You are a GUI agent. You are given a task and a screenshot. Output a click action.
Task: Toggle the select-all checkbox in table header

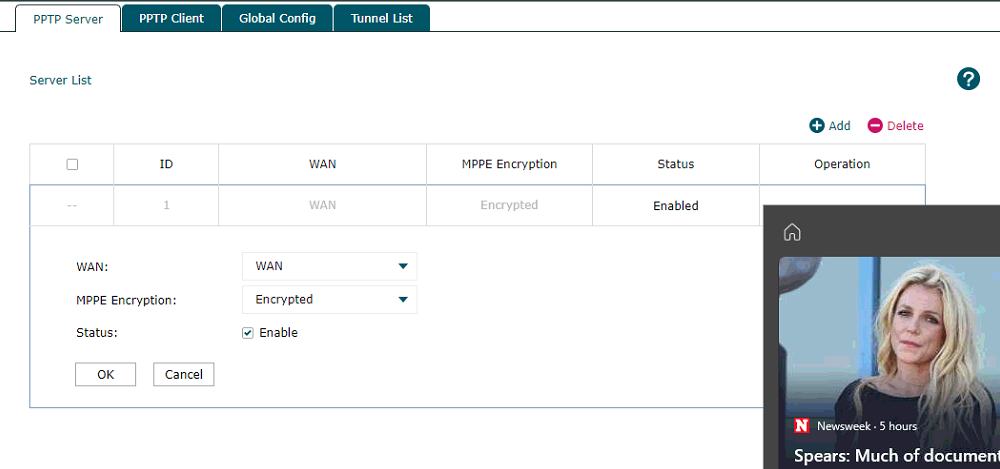coord(72,164)
